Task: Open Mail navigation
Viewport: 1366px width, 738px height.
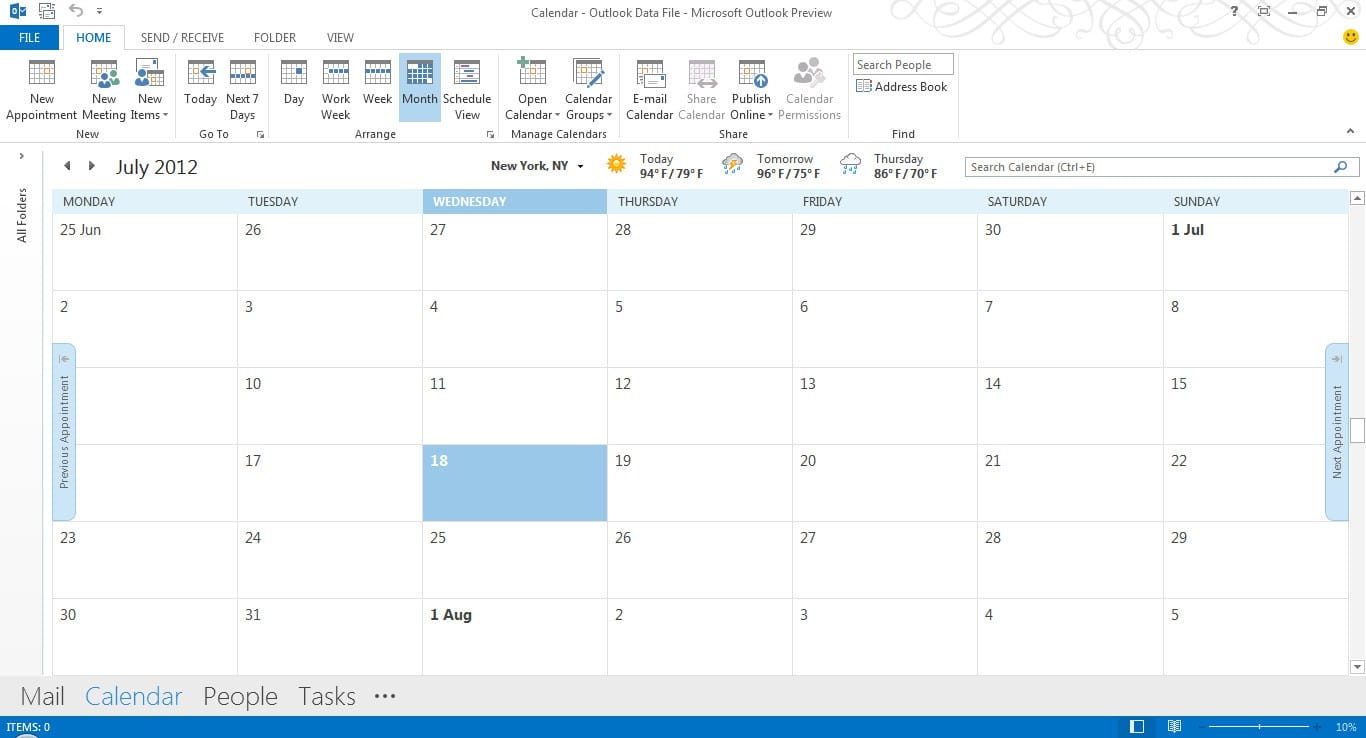Action: [x=42, y=696]
